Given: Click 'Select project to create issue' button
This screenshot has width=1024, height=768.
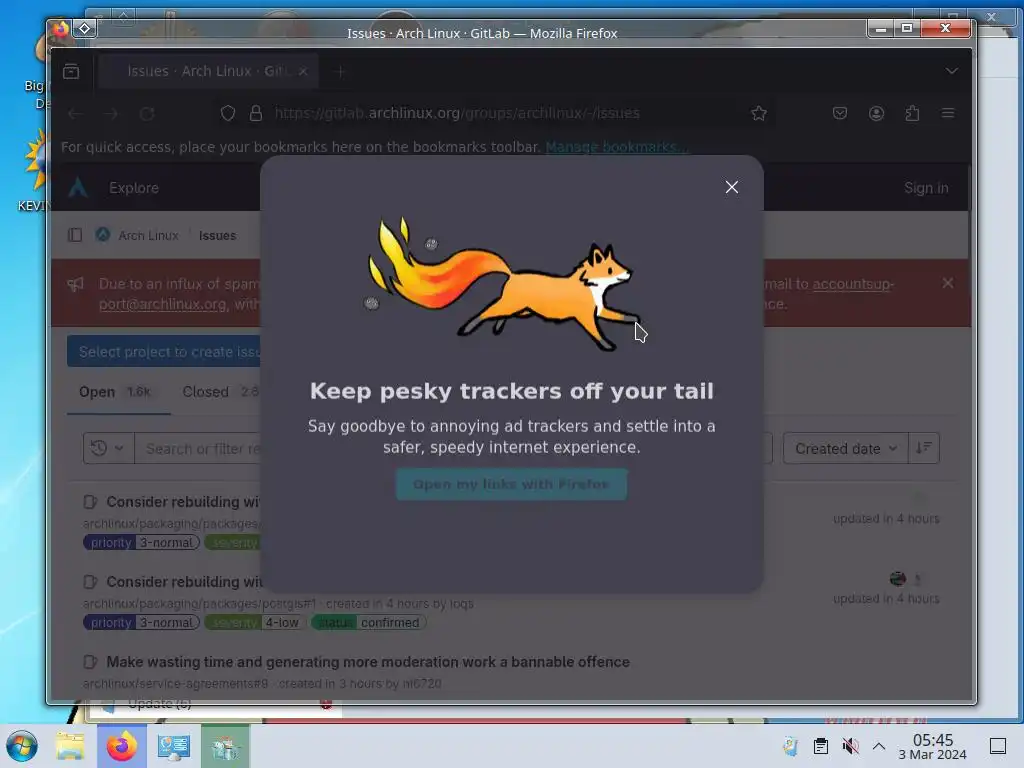Looking at the screenshot, I should click(x=165, y=352).
